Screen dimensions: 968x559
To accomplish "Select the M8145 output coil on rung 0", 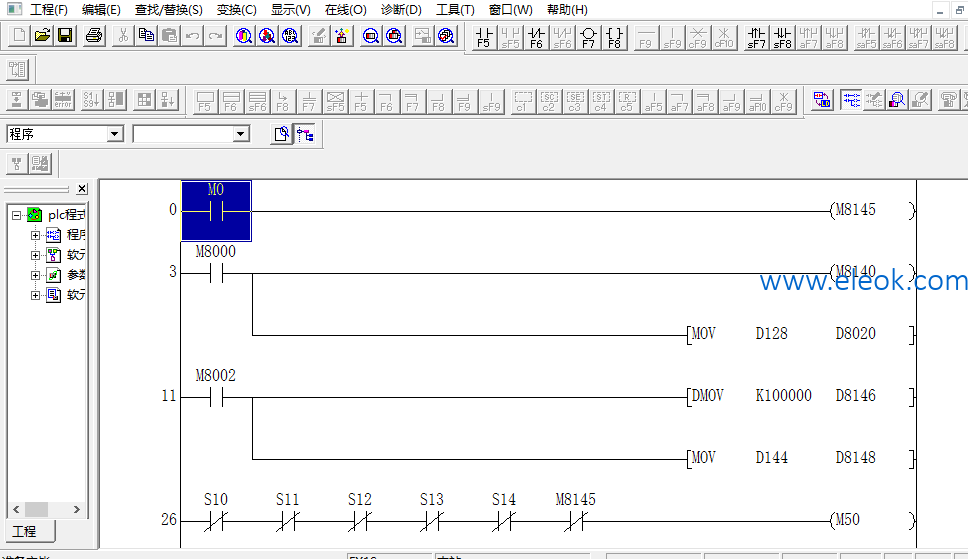I will pos(872,210).
